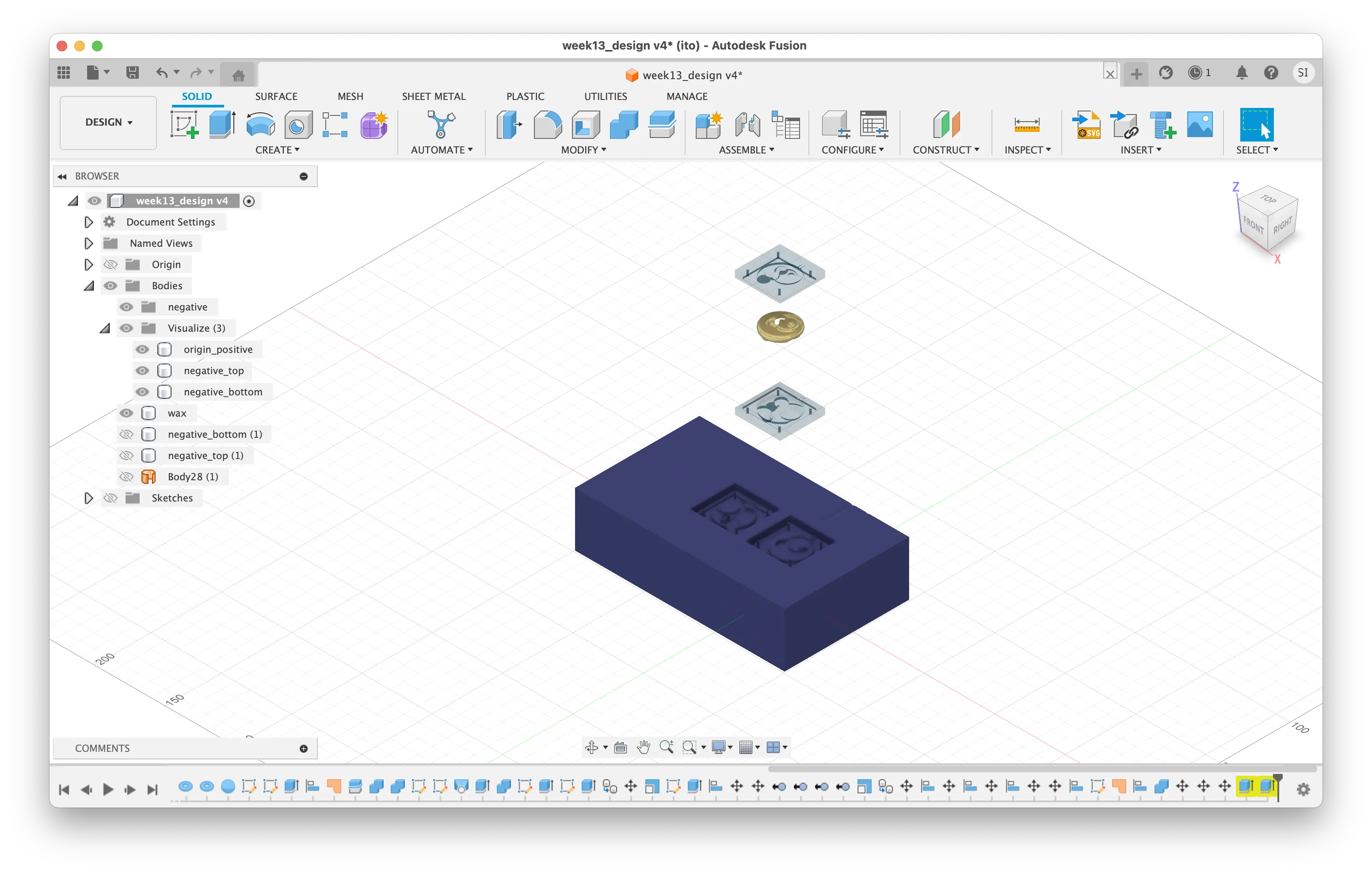Open the ASSEMBLE menu
The image size is (1372, 873).
[747, 150]
